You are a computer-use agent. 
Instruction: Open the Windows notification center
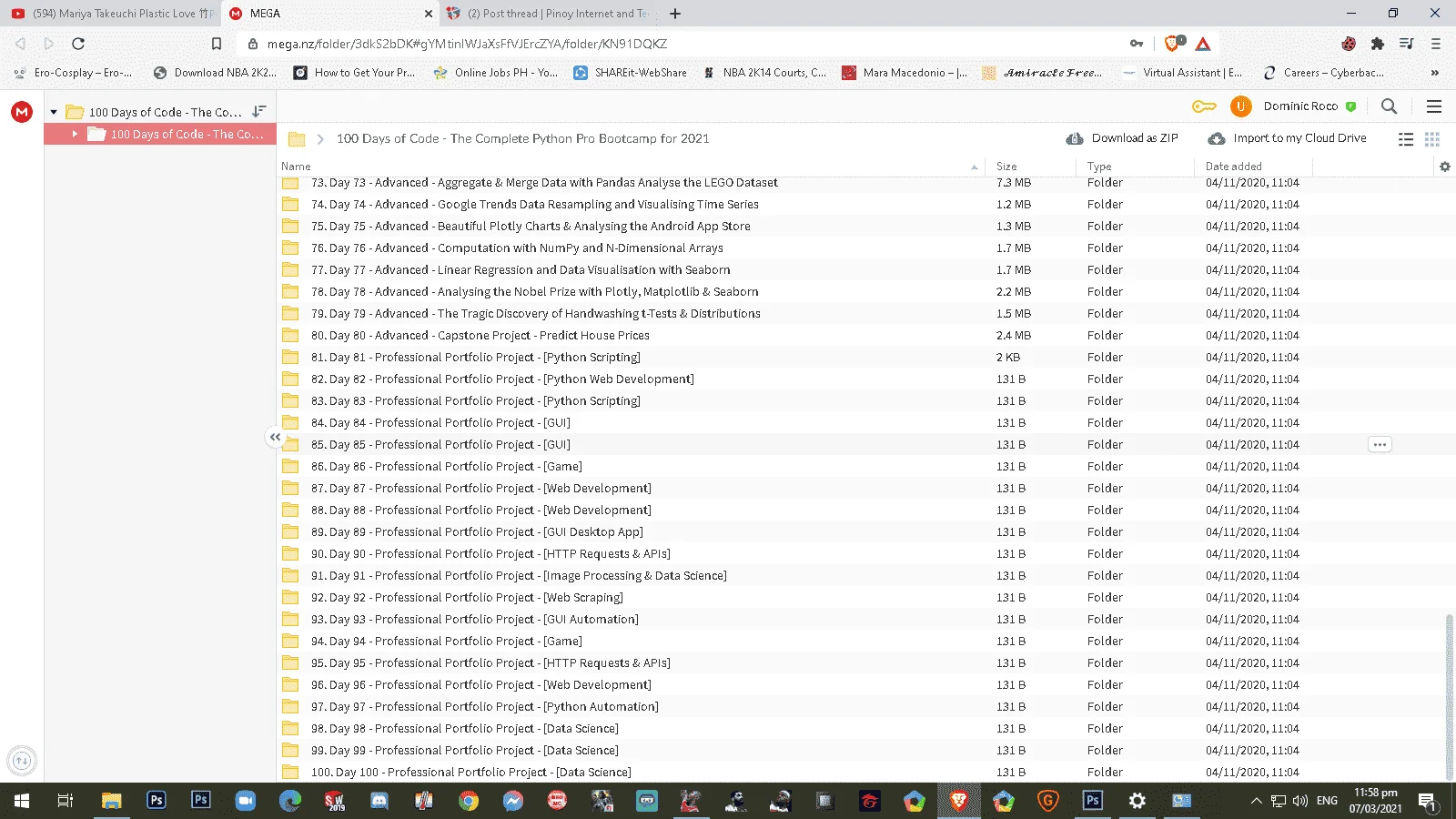[1427, 802]
